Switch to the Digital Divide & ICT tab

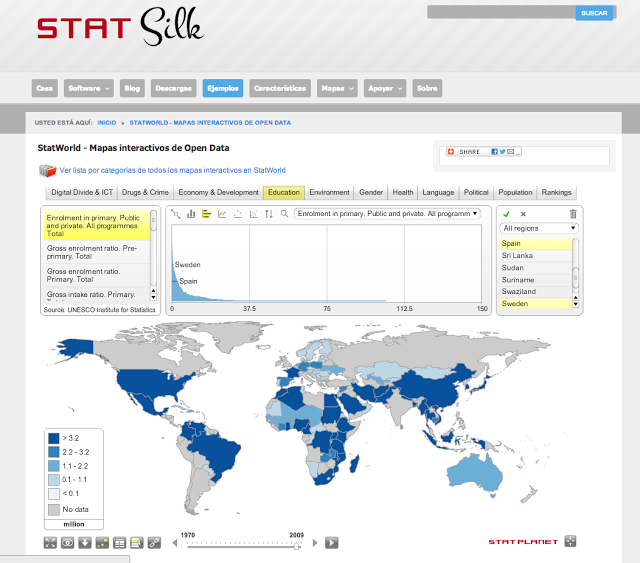[82, 192]
